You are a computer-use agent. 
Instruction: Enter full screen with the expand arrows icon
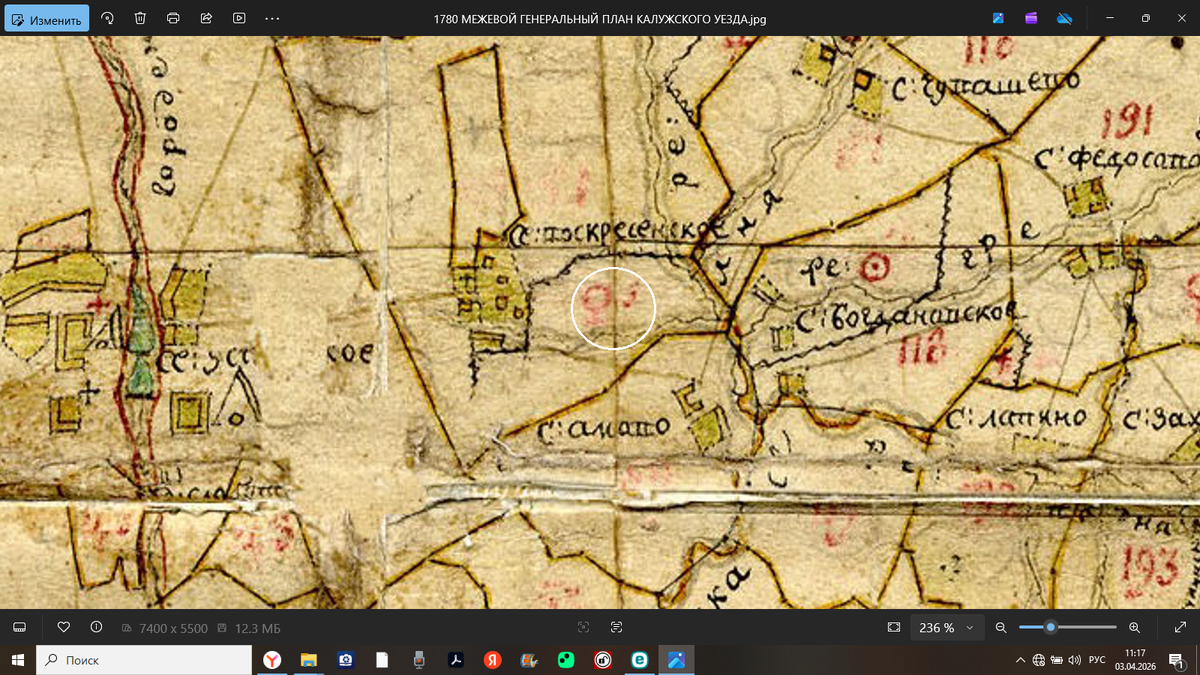[x=1179, y=627]
